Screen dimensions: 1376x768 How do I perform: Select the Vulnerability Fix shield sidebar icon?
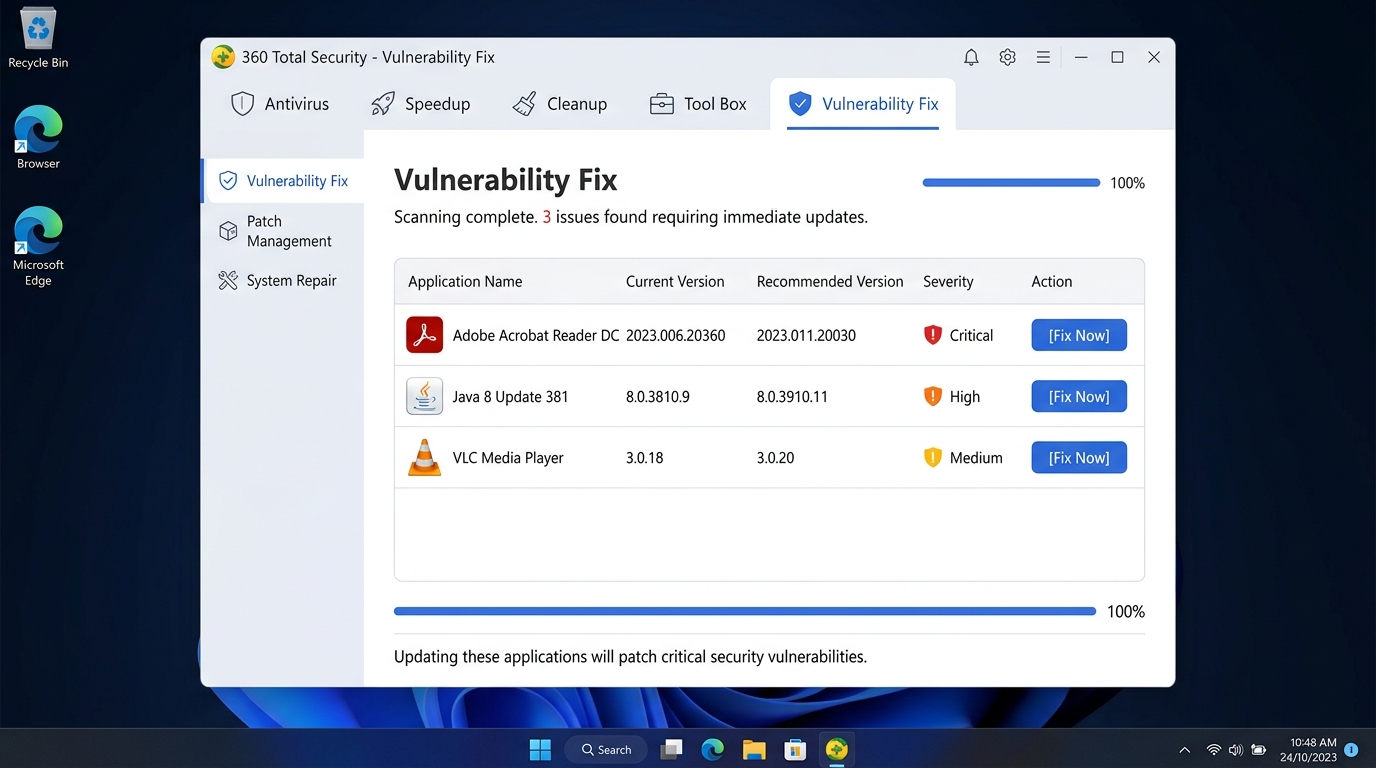click(x=228, y=181)
